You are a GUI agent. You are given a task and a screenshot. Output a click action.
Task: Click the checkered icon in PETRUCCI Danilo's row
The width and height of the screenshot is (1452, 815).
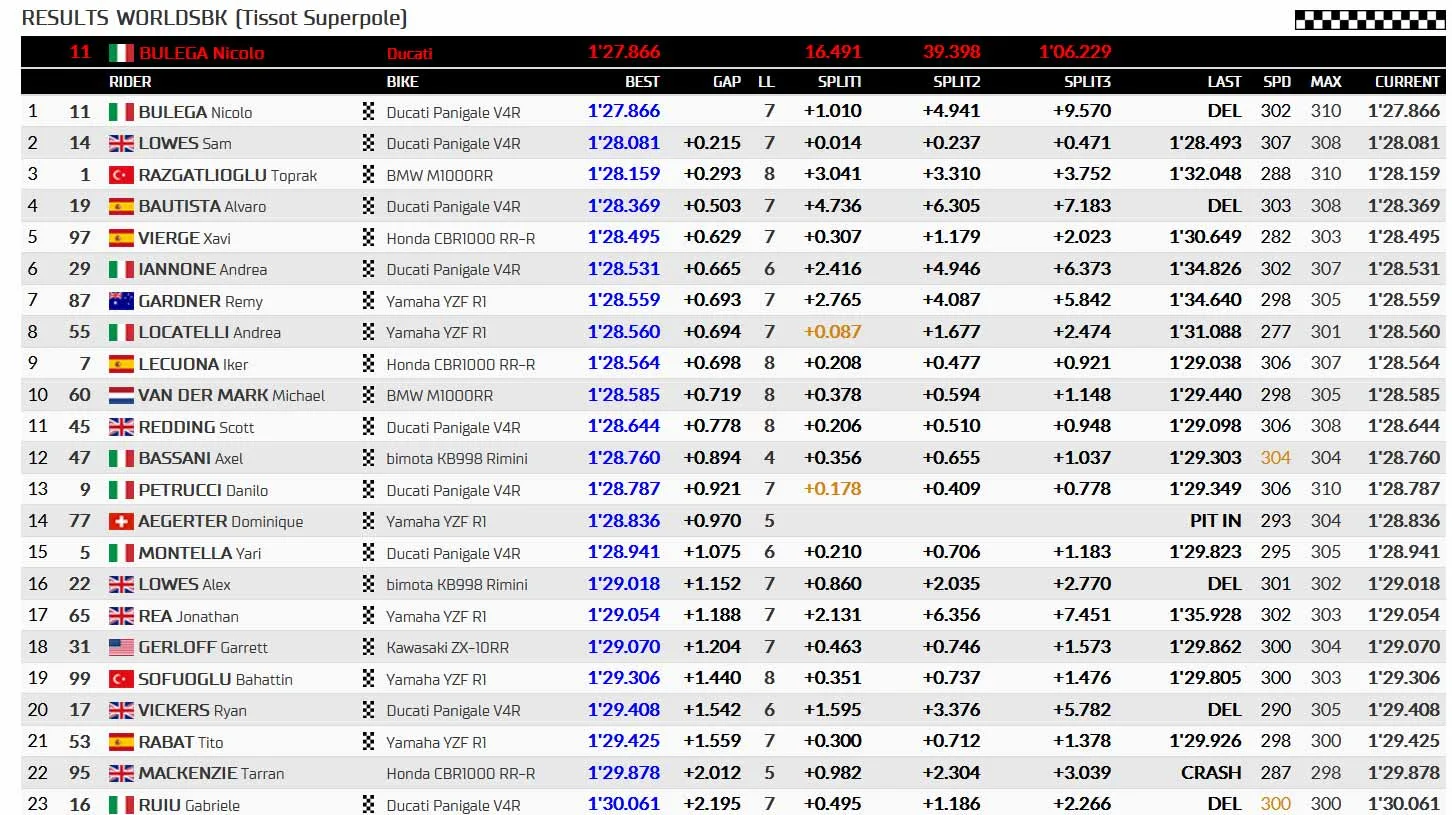(x=368, y=490)
